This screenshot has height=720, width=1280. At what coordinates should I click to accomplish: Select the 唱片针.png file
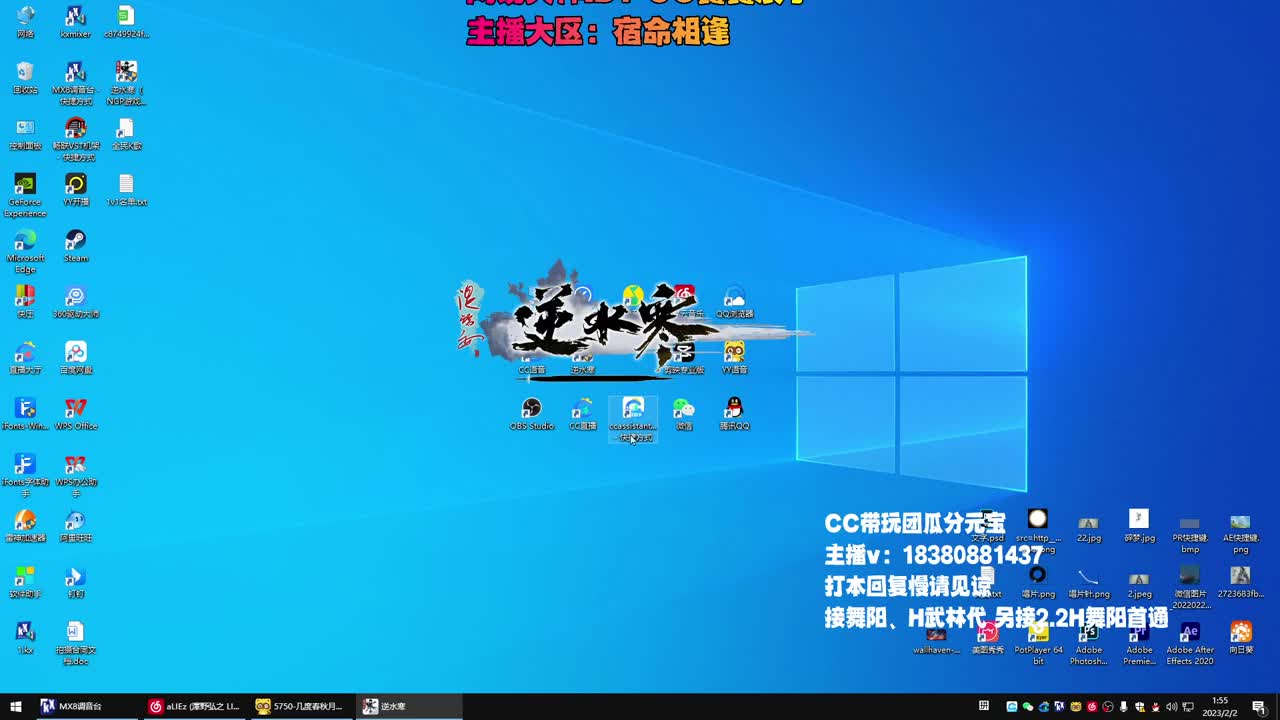point(1088,581)
